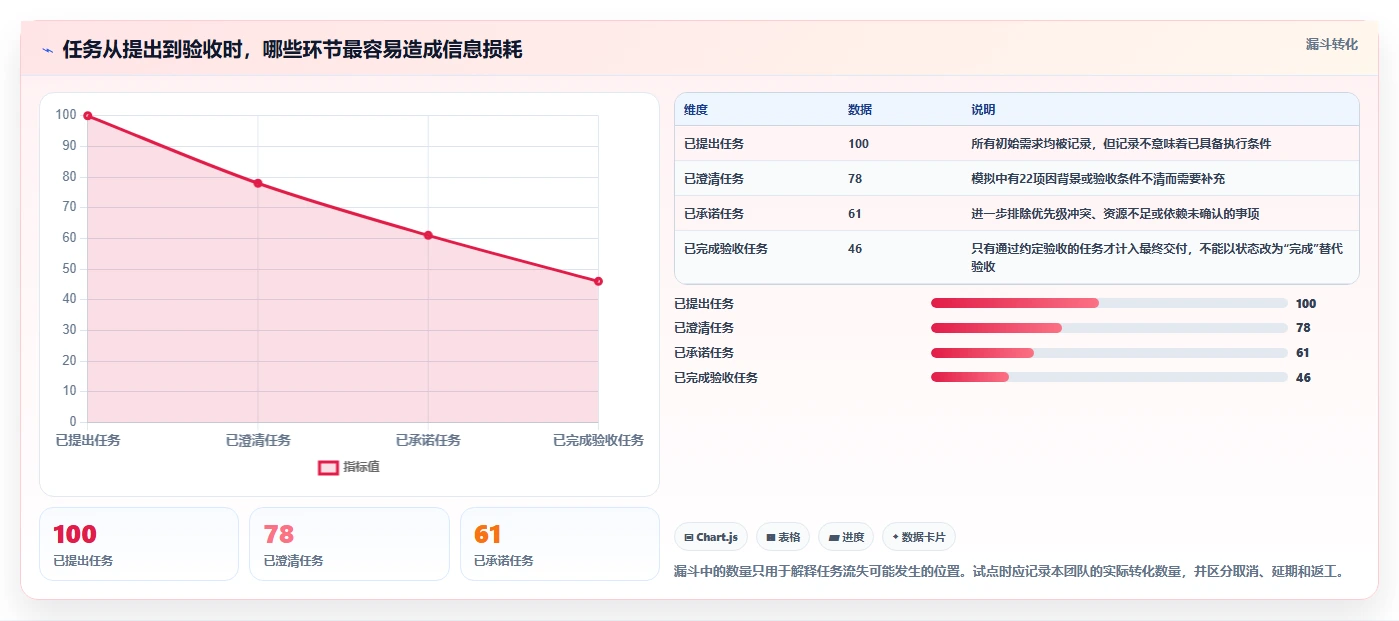
Task: Click the chart data point at 78
Action: click(x=258, y=183)
